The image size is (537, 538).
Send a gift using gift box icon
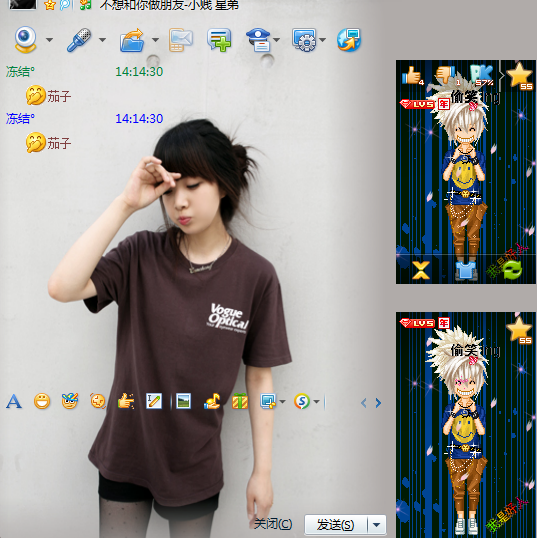tap(240, 401)
